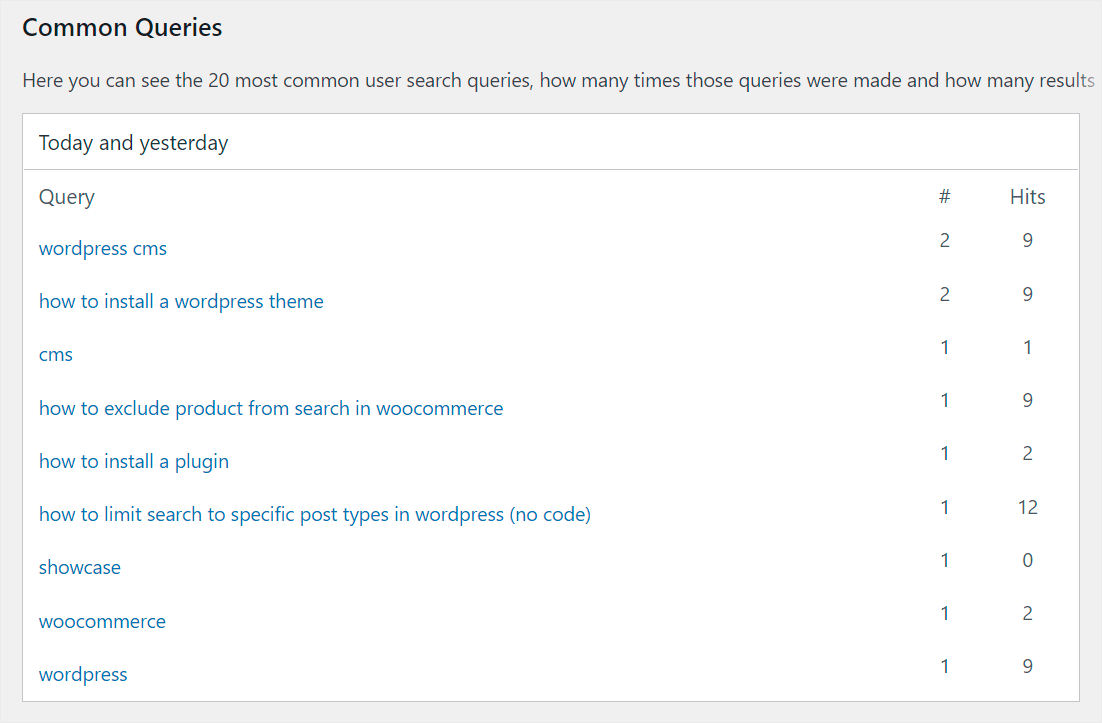1102x723 pixels.
Task: Click the hits value 12 for post types query
Action: coord(1027,507)
